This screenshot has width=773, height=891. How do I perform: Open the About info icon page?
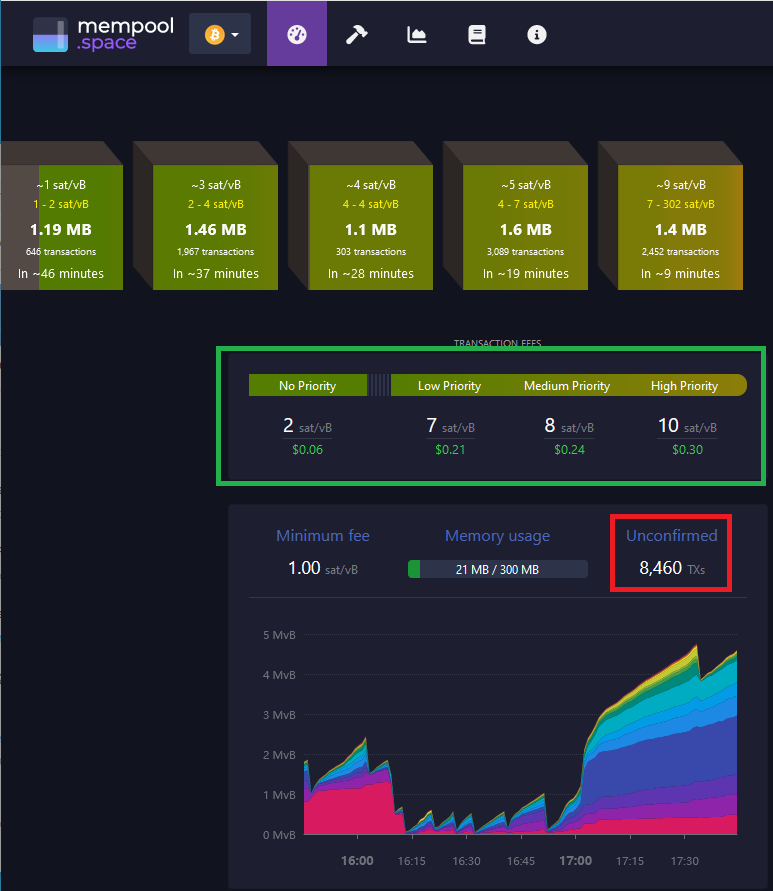pyautogui.click(x=537, y=35)
